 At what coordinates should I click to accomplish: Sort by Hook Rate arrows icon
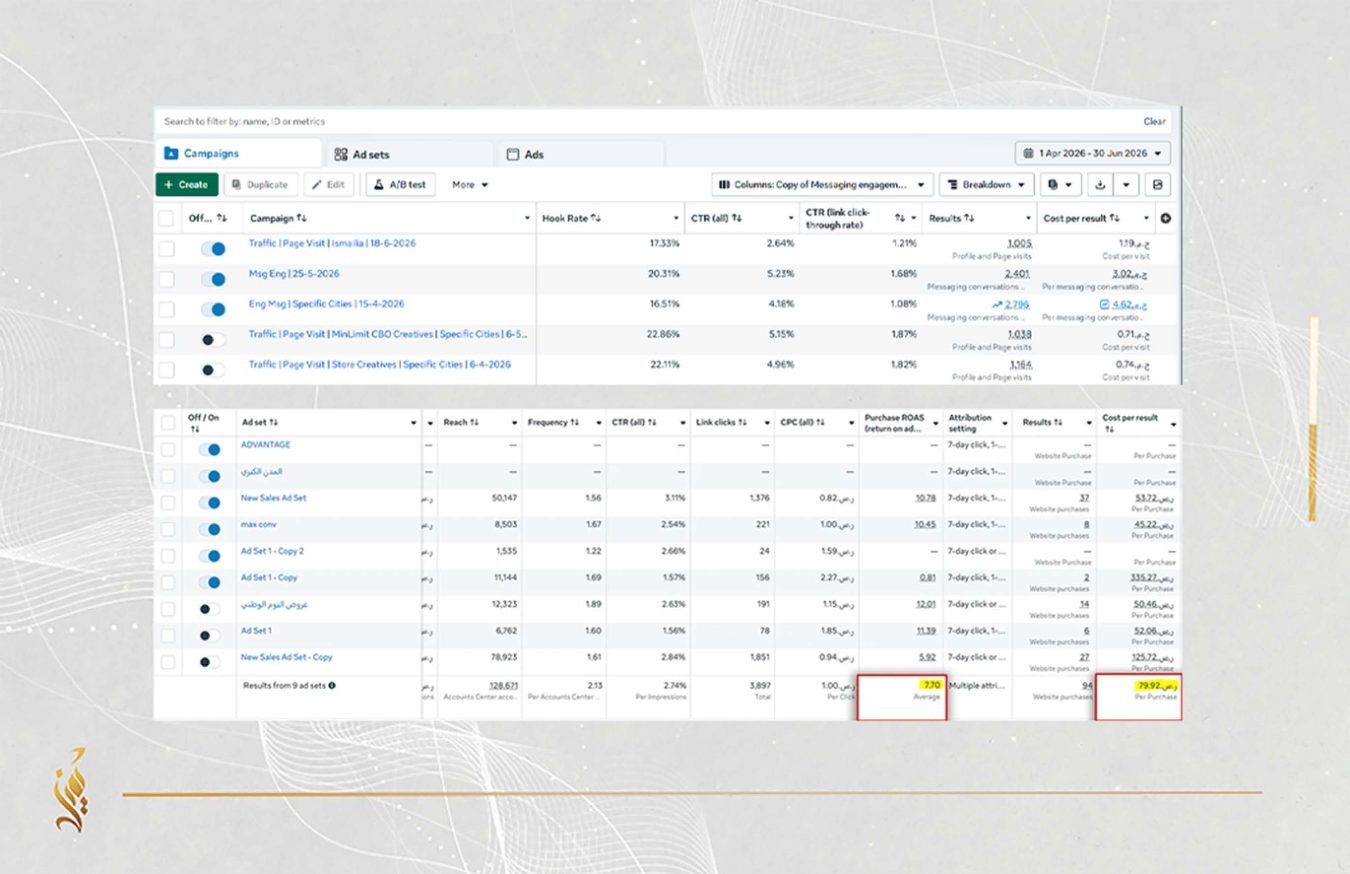coord(596,218)
